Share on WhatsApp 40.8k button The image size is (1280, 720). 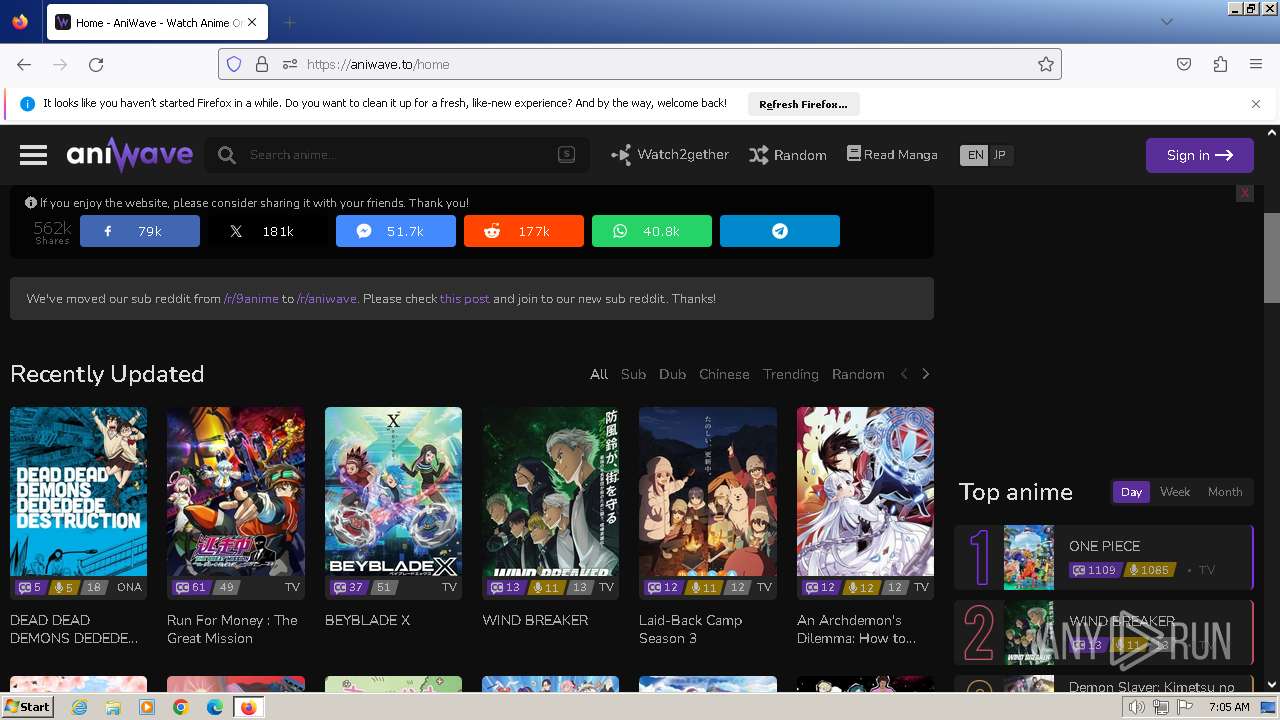point(652,231)
